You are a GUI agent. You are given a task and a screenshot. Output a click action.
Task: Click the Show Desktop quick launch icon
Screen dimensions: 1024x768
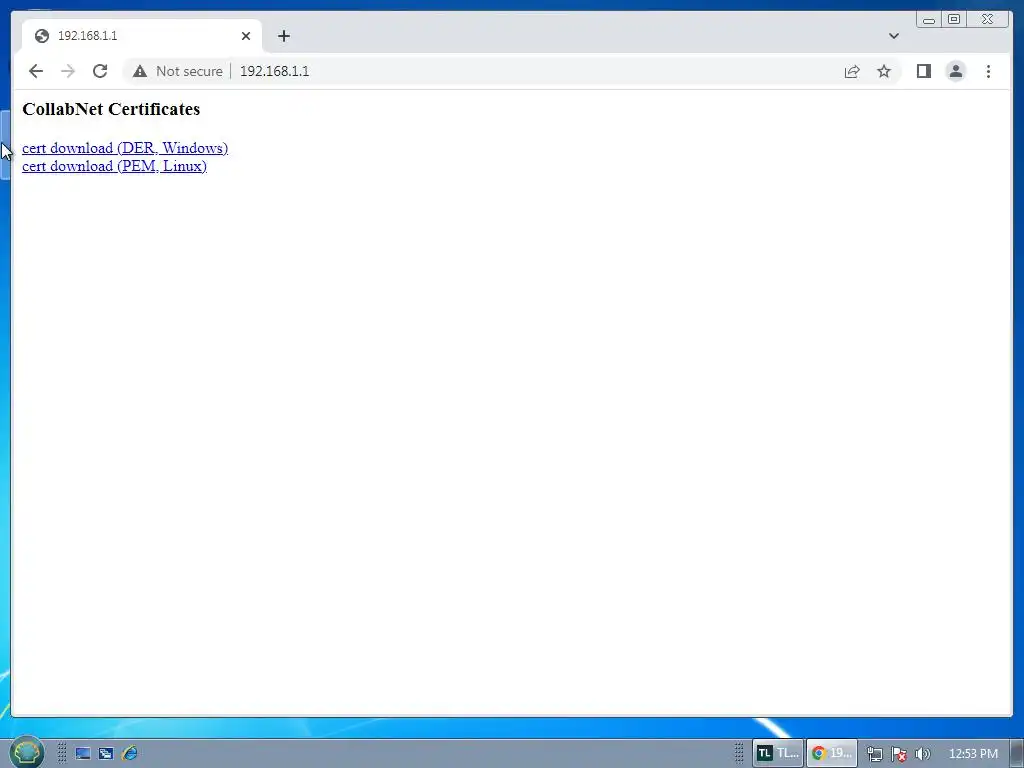82,754
